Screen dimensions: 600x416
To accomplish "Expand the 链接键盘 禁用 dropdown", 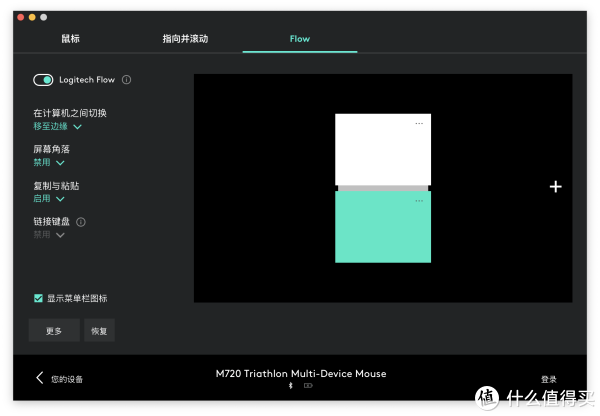I will (49, 235).
